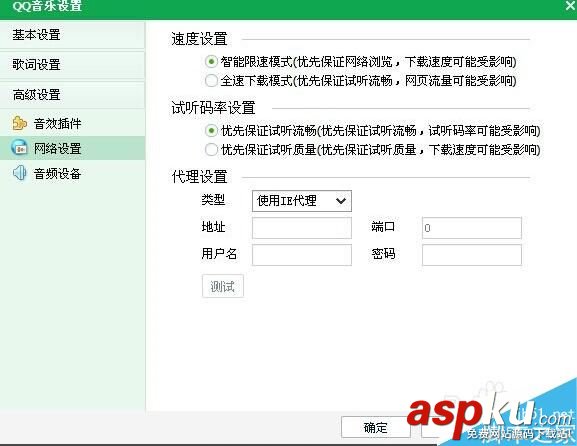This screenshot has height=446, width=577.
Task: Open the 音效插件 sound effect plugin icon
Action: point(20,123)
